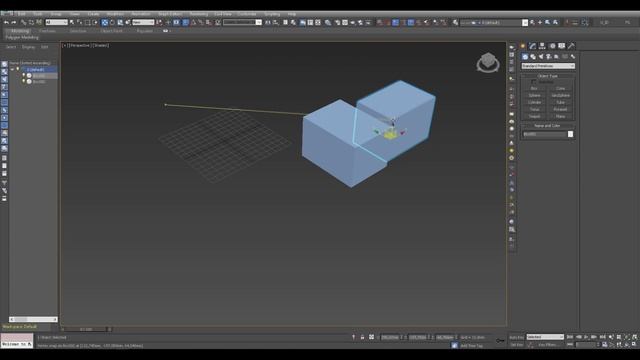The width and height of the screenshot is (640, 360).
Task: Open the object color swatch
Action: coord(570,134)
